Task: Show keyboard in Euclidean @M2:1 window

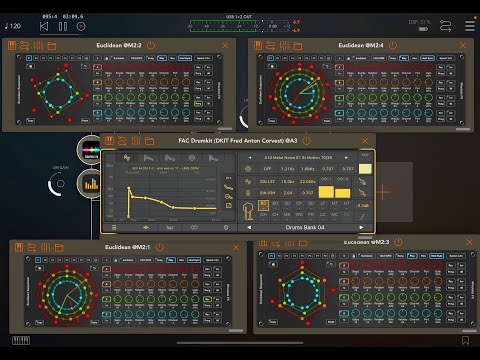Action: click(x=19, y=247)
